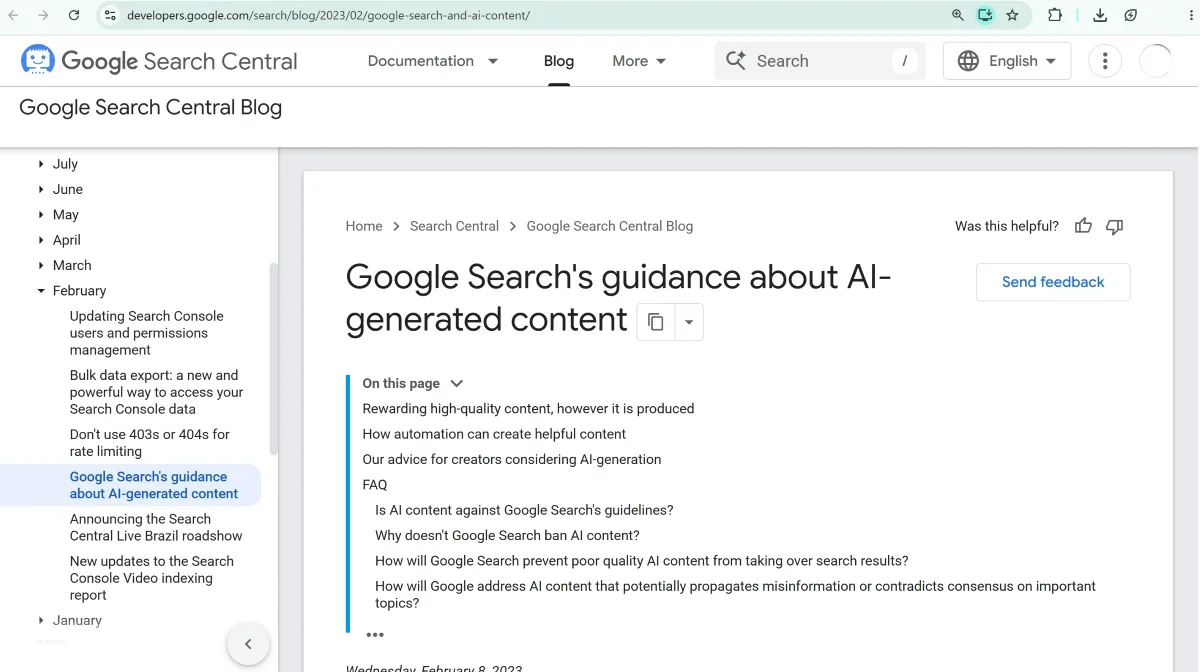Expand the April archive in sidebar
This screenshot has height=672, width=1200.
pos(41,240)
